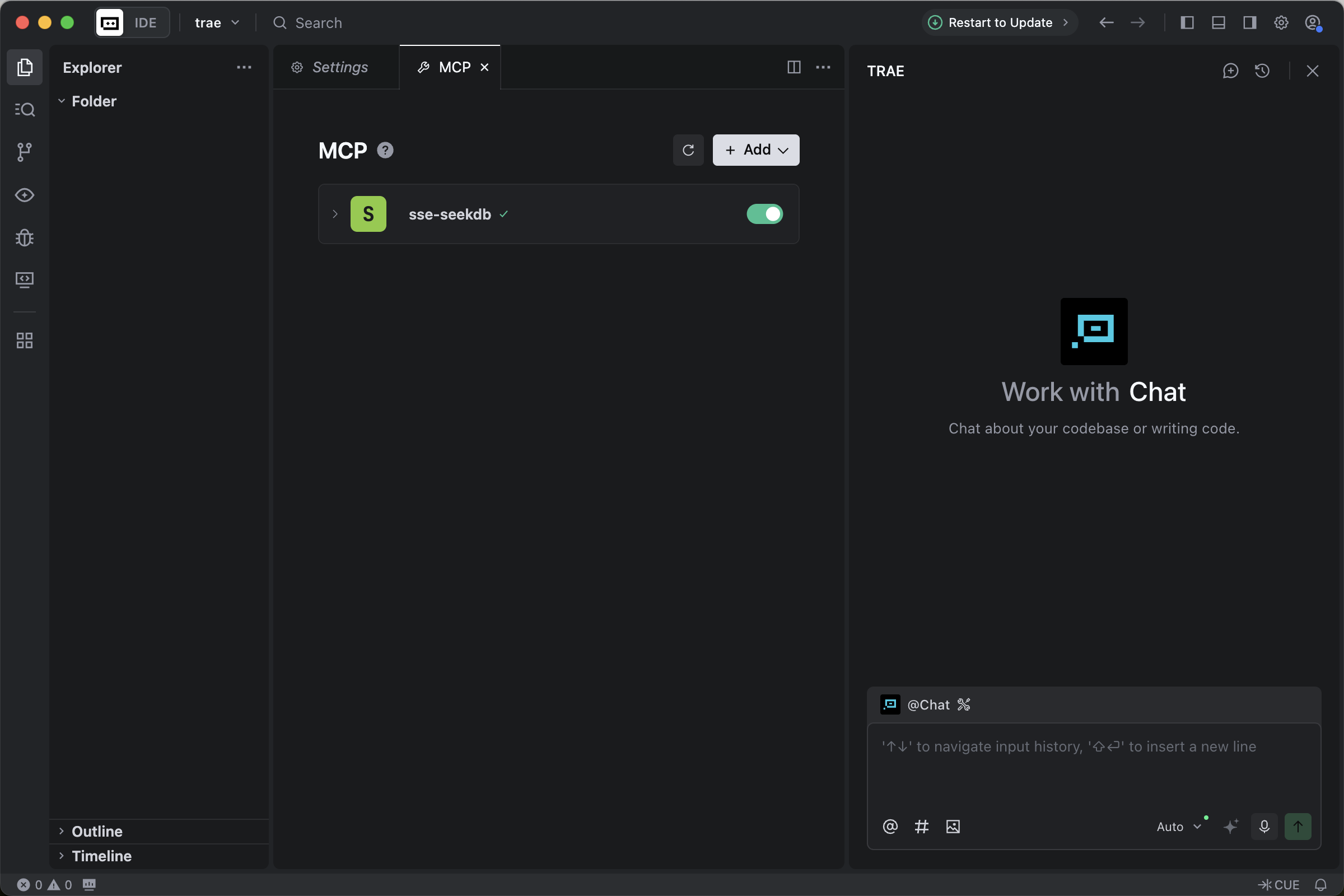
Task: Expand the sse-seekdb server row chevron
Action: pos(335,214)
